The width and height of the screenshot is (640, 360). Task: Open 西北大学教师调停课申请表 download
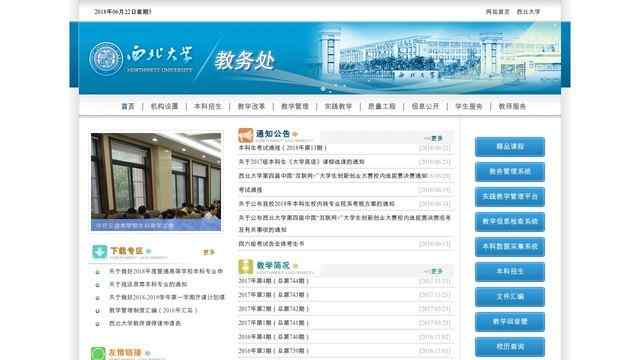[x=145, y=323]
